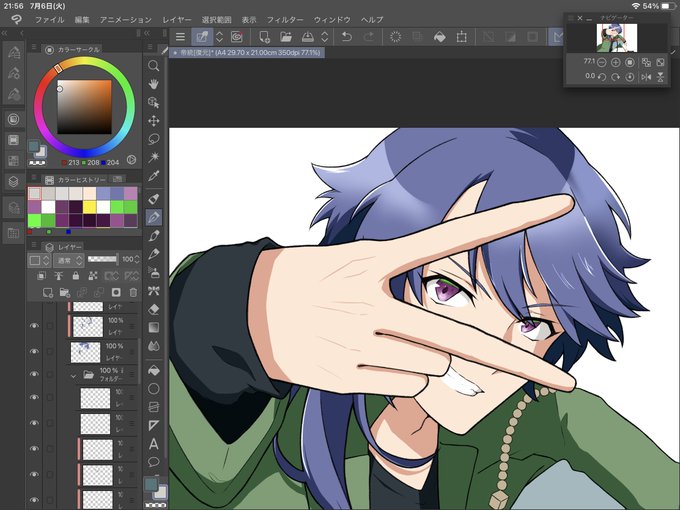Click scale/rotate transform icon in command bar
This screenshot has height=510, width=680.
(461, 37)
